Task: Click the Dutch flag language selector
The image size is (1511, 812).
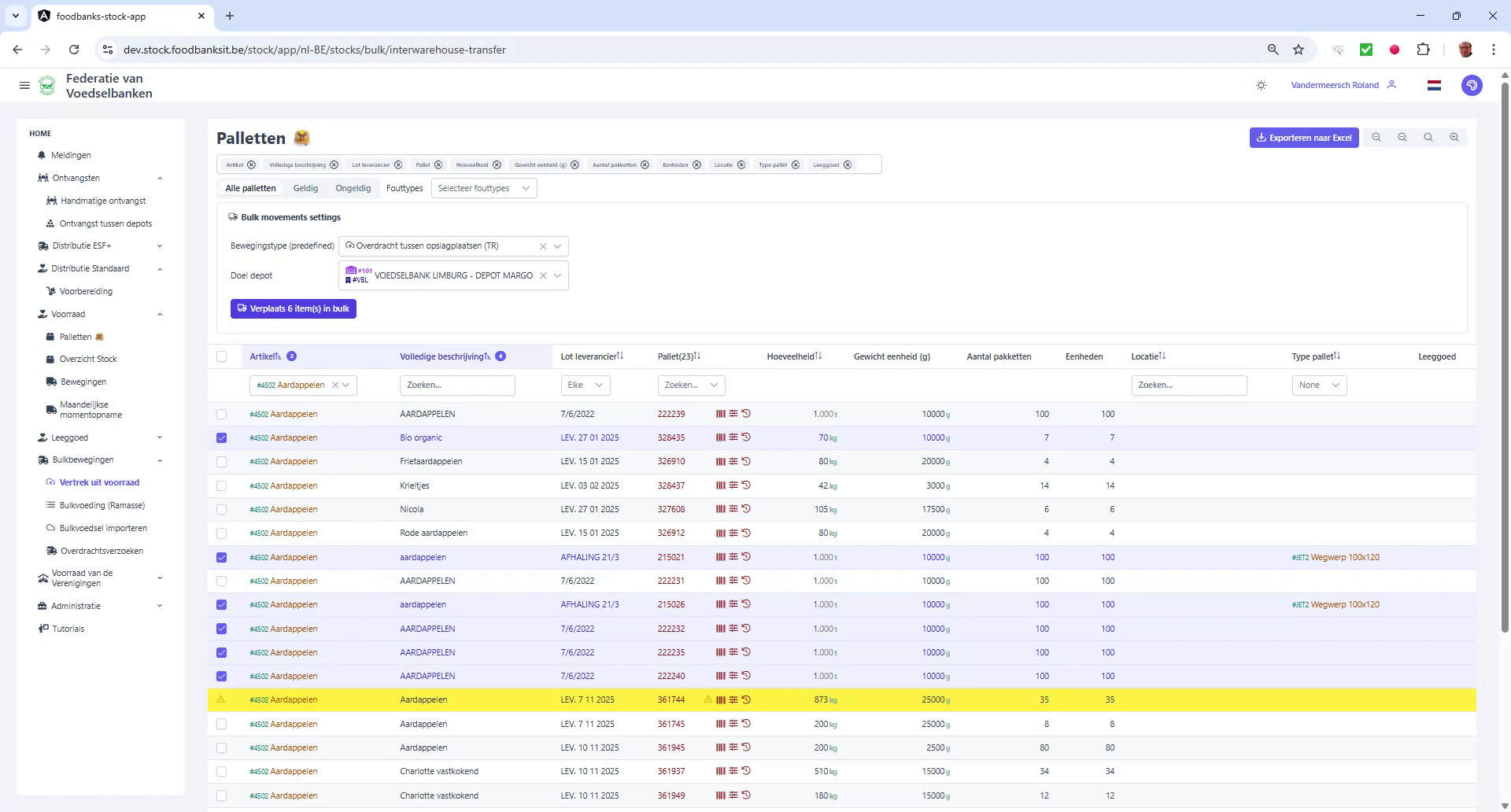Action: [1434, 85]
